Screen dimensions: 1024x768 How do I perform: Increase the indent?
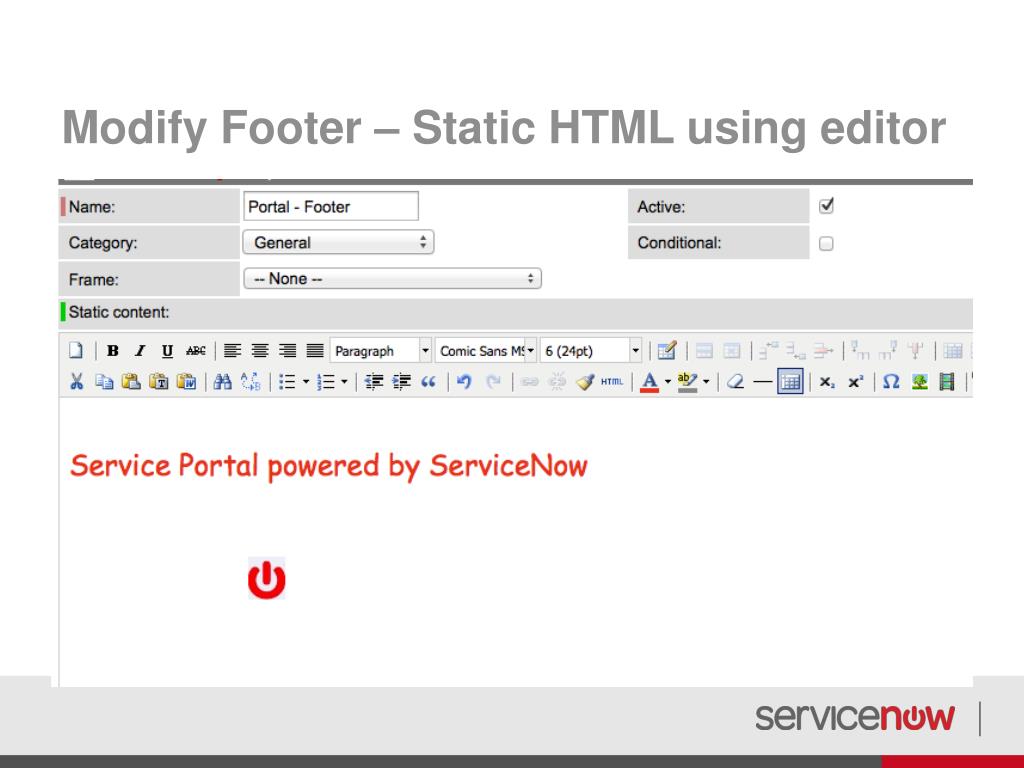tap(402, 381)
